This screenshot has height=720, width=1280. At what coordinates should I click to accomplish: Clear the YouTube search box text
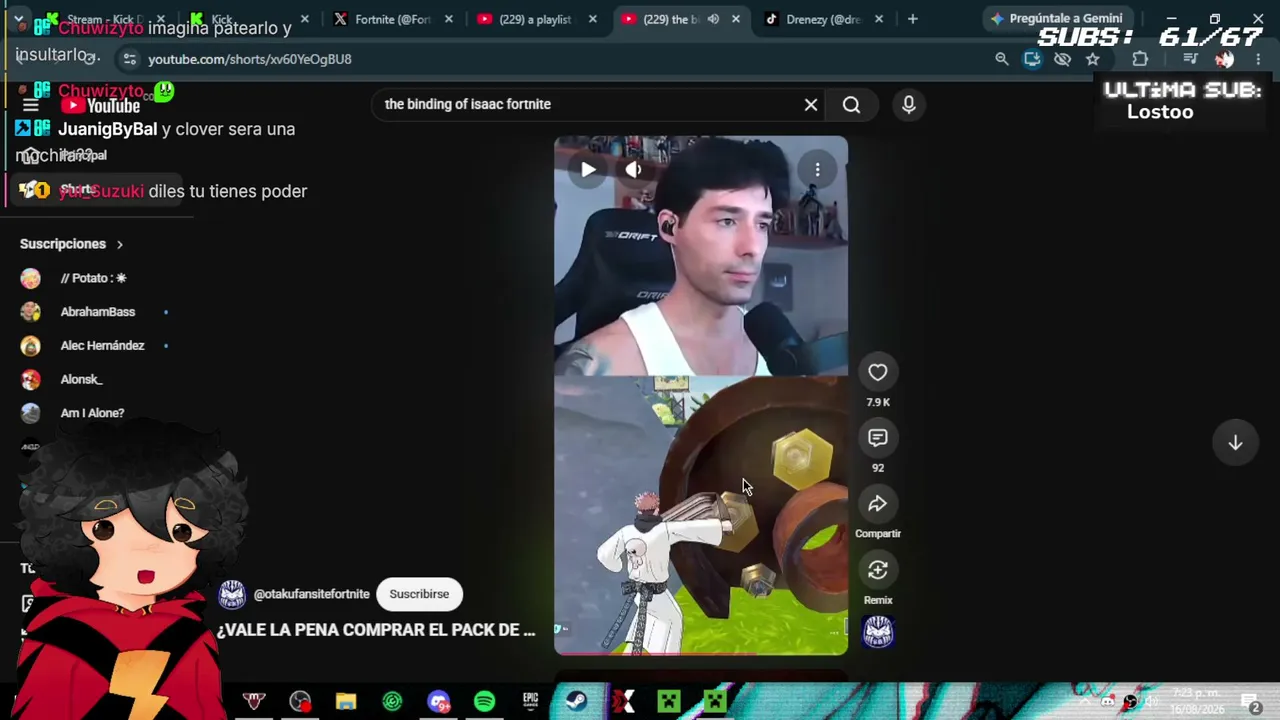pos(811,104)
